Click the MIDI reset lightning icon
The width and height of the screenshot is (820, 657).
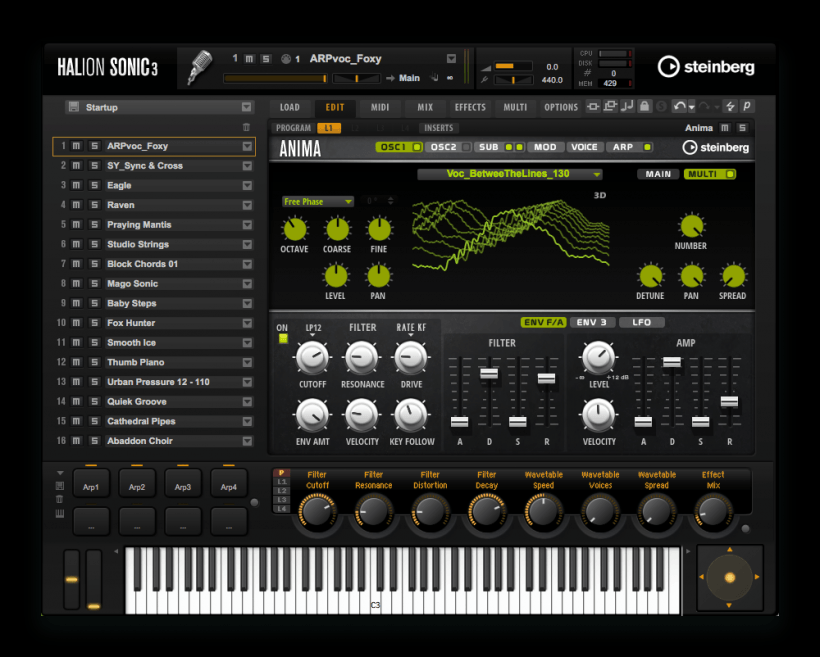[731, 107]
